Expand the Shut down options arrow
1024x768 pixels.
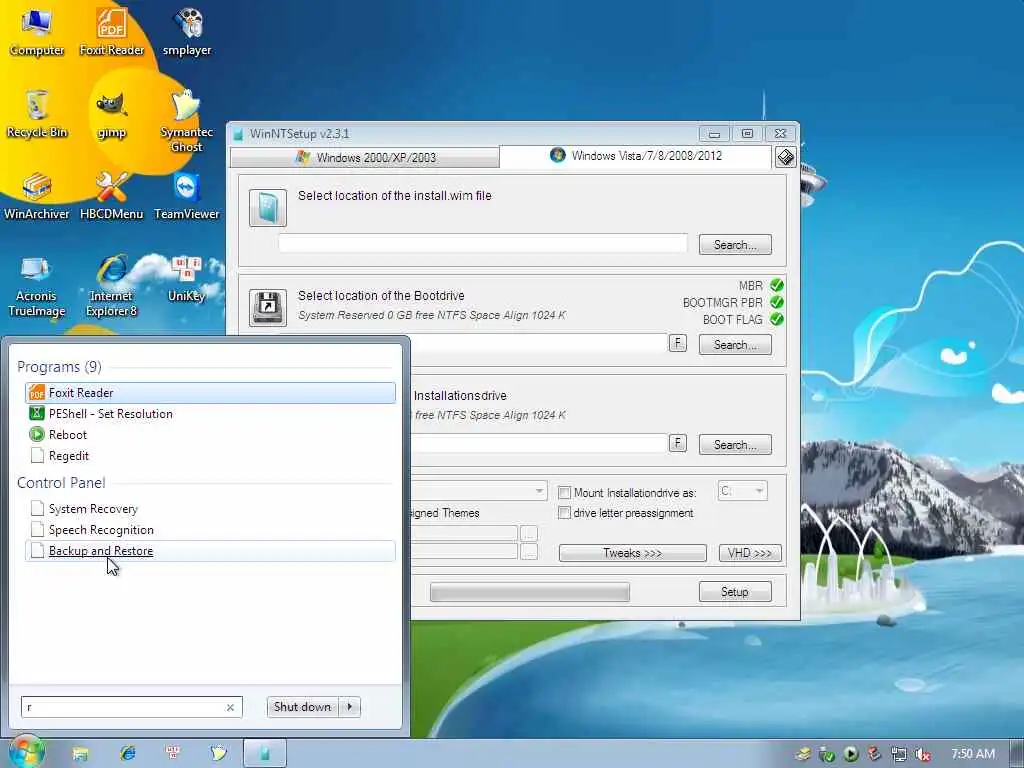coord(350,707)
